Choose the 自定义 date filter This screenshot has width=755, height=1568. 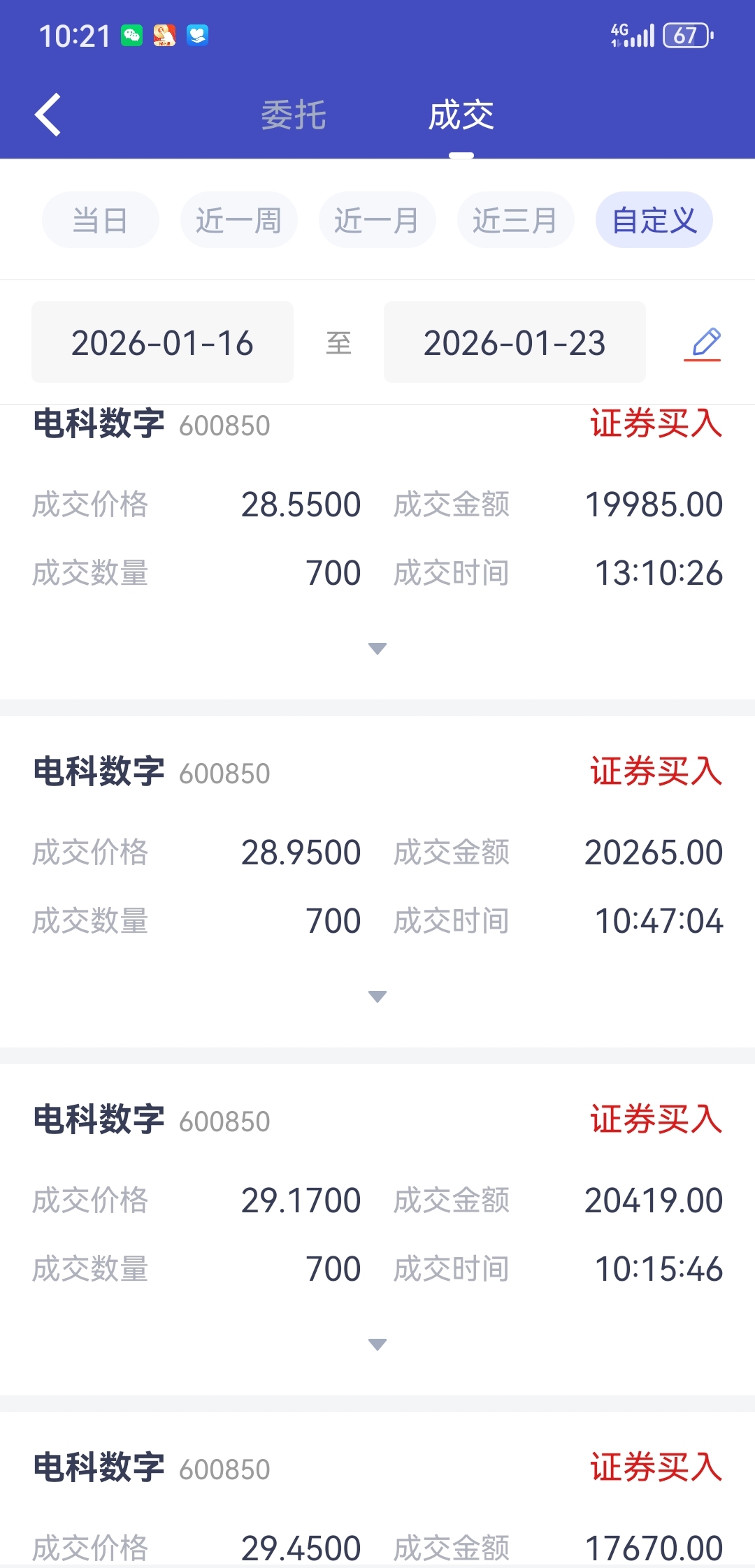click(x=654, y=220)
